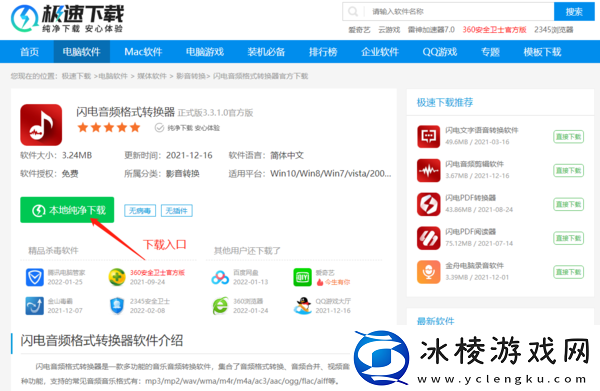Click the 闪电PDF阅读器 title link
Screen dimensions: 600x391
coord(470,232)
